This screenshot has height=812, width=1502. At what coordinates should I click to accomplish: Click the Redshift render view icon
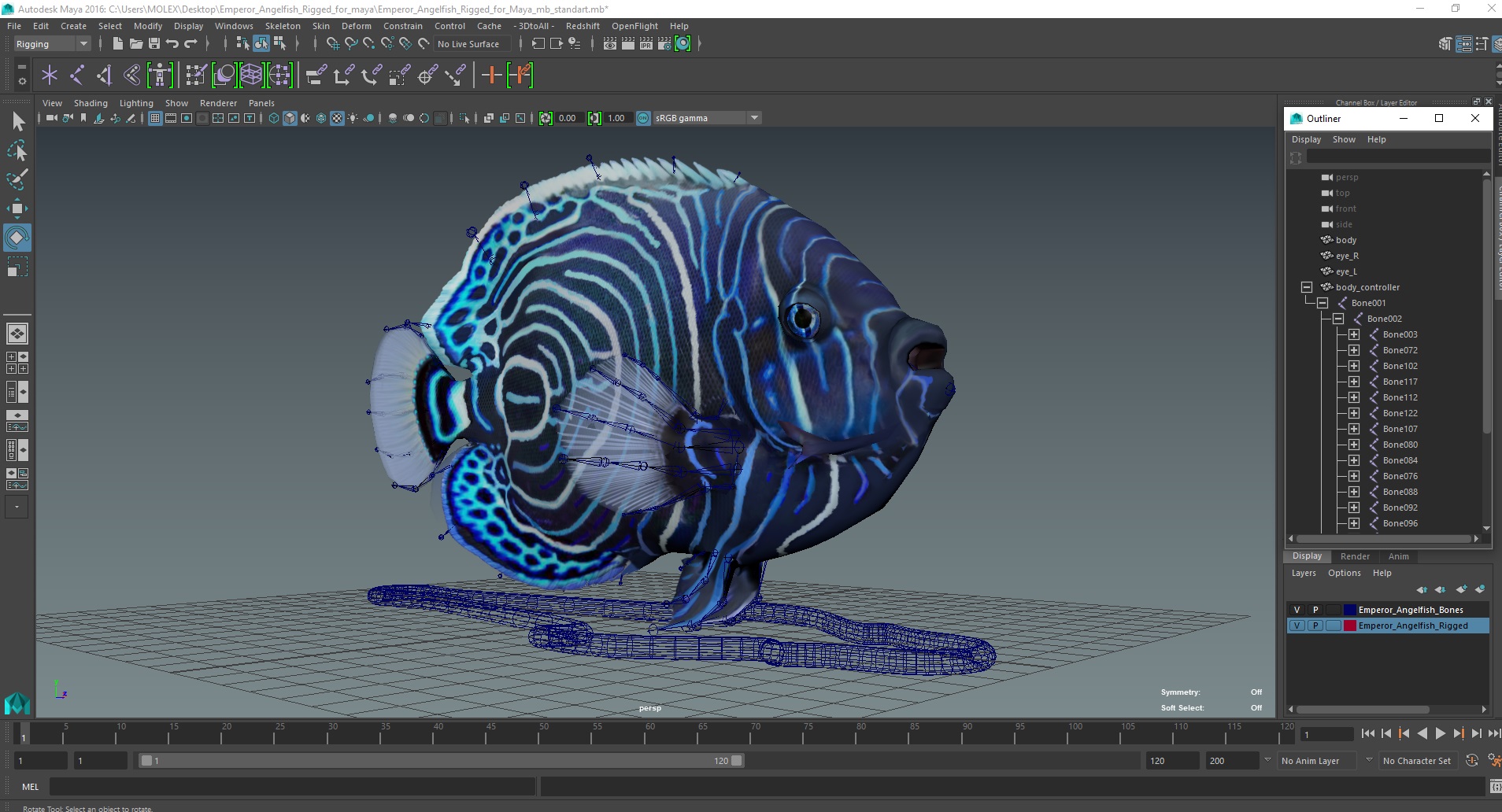683,44
